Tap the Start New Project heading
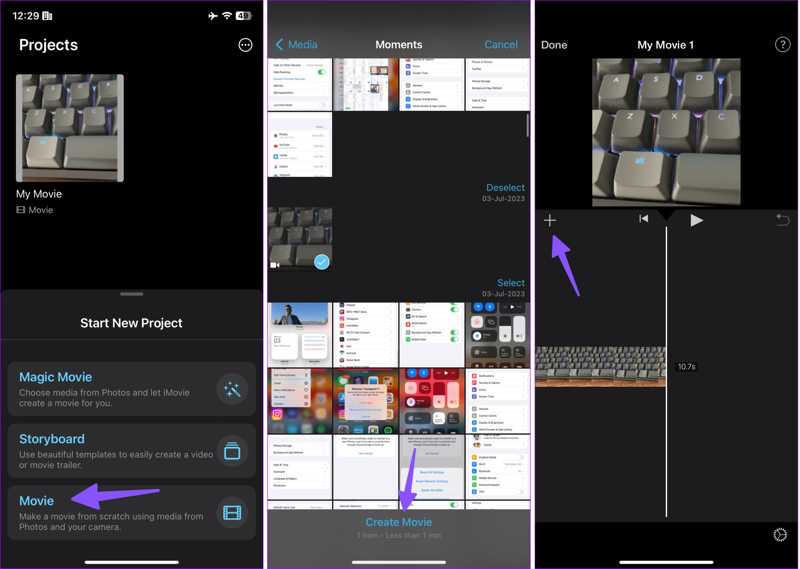The image size is (800, 569). tap(131, 323)
